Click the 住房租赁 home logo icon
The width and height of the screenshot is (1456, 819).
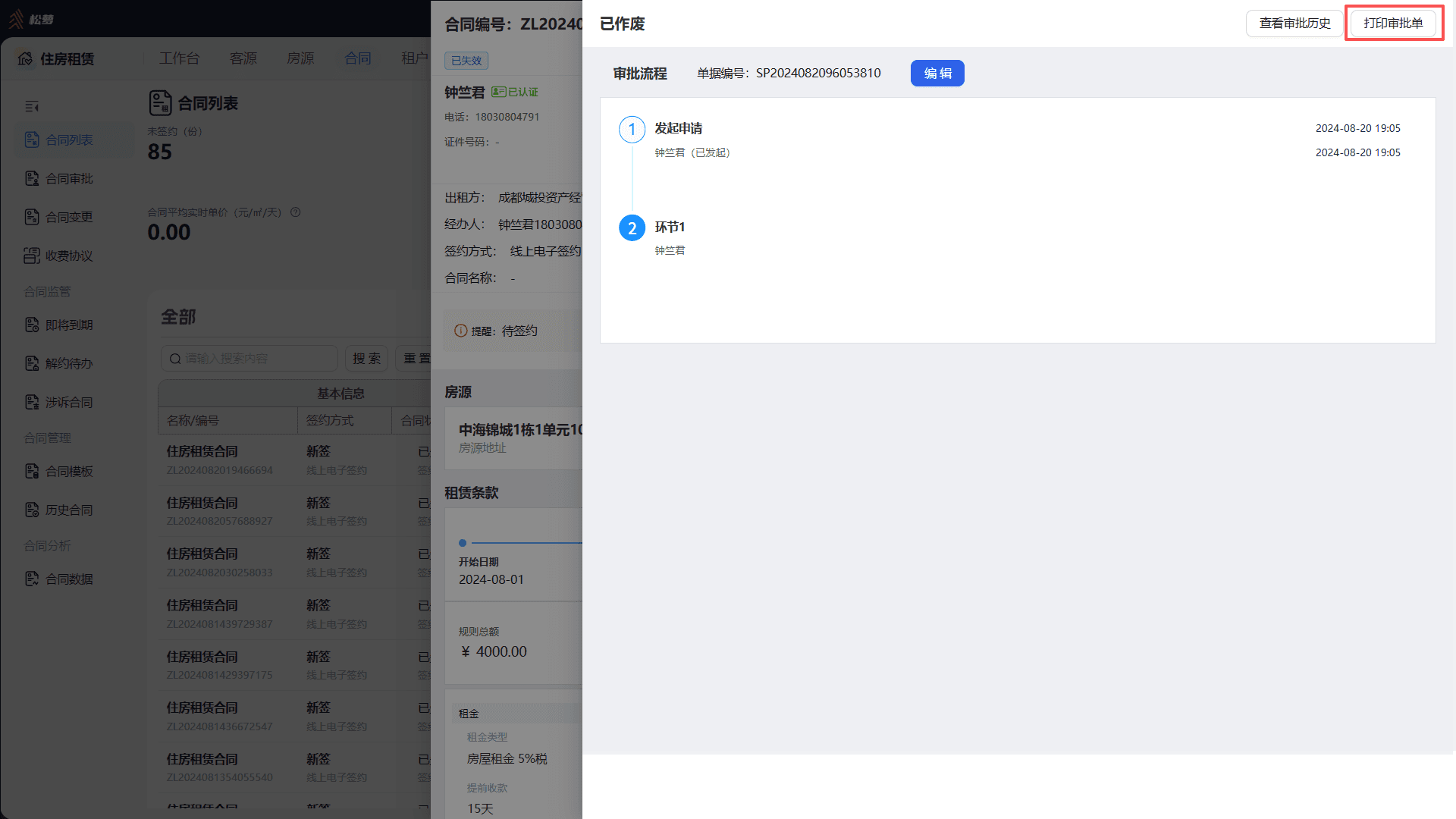pyautogui.click(x=25, y=58)
